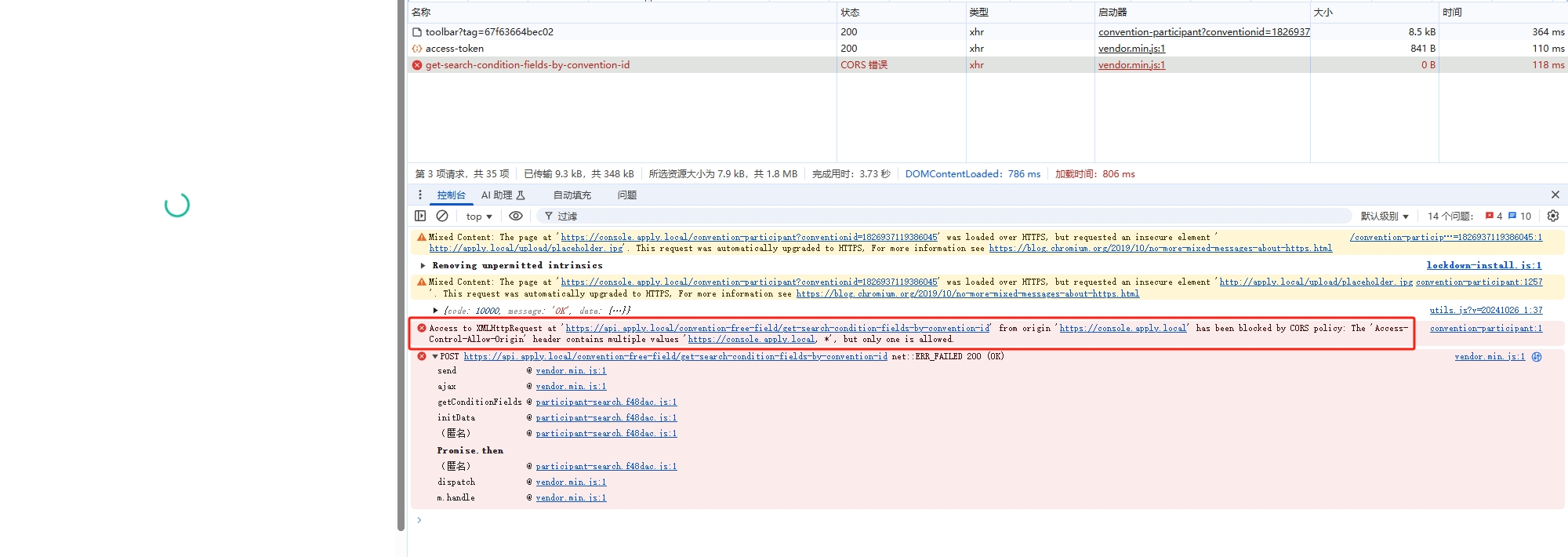Click the blue info issues icon
This screenshot has width=1568, height=557.
point(1512,216)
